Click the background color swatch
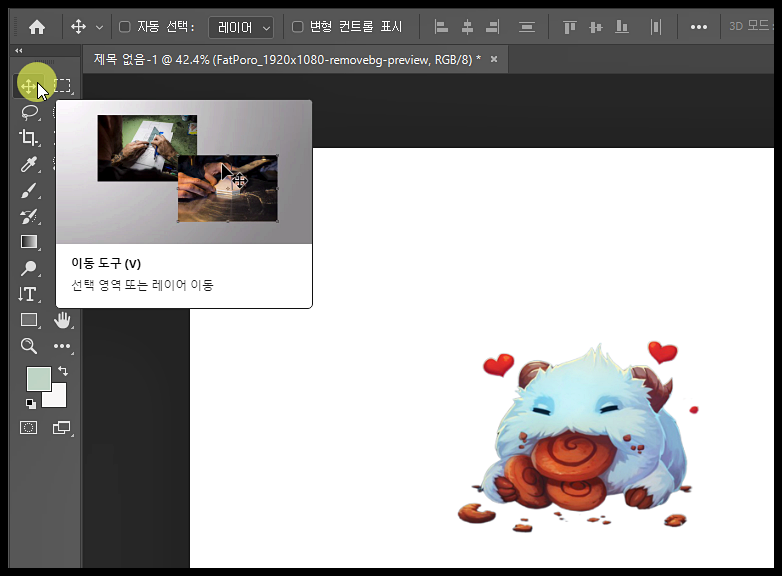782x576 pixels. [x=57, y=398]
